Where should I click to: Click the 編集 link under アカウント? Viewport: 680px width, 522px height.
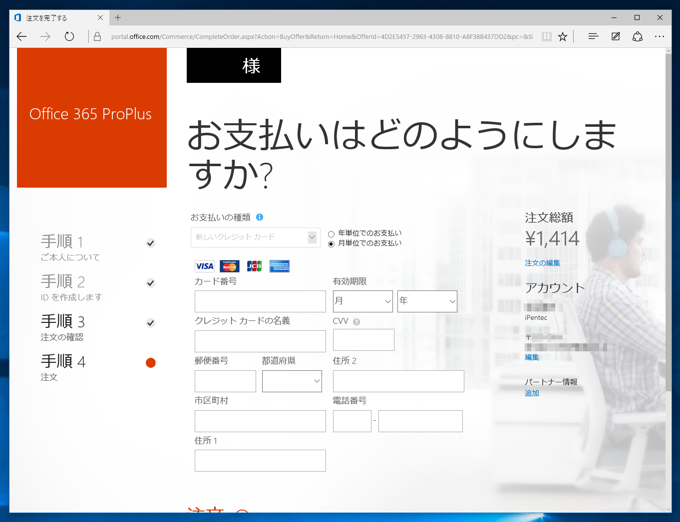click(x=532, y=357)
